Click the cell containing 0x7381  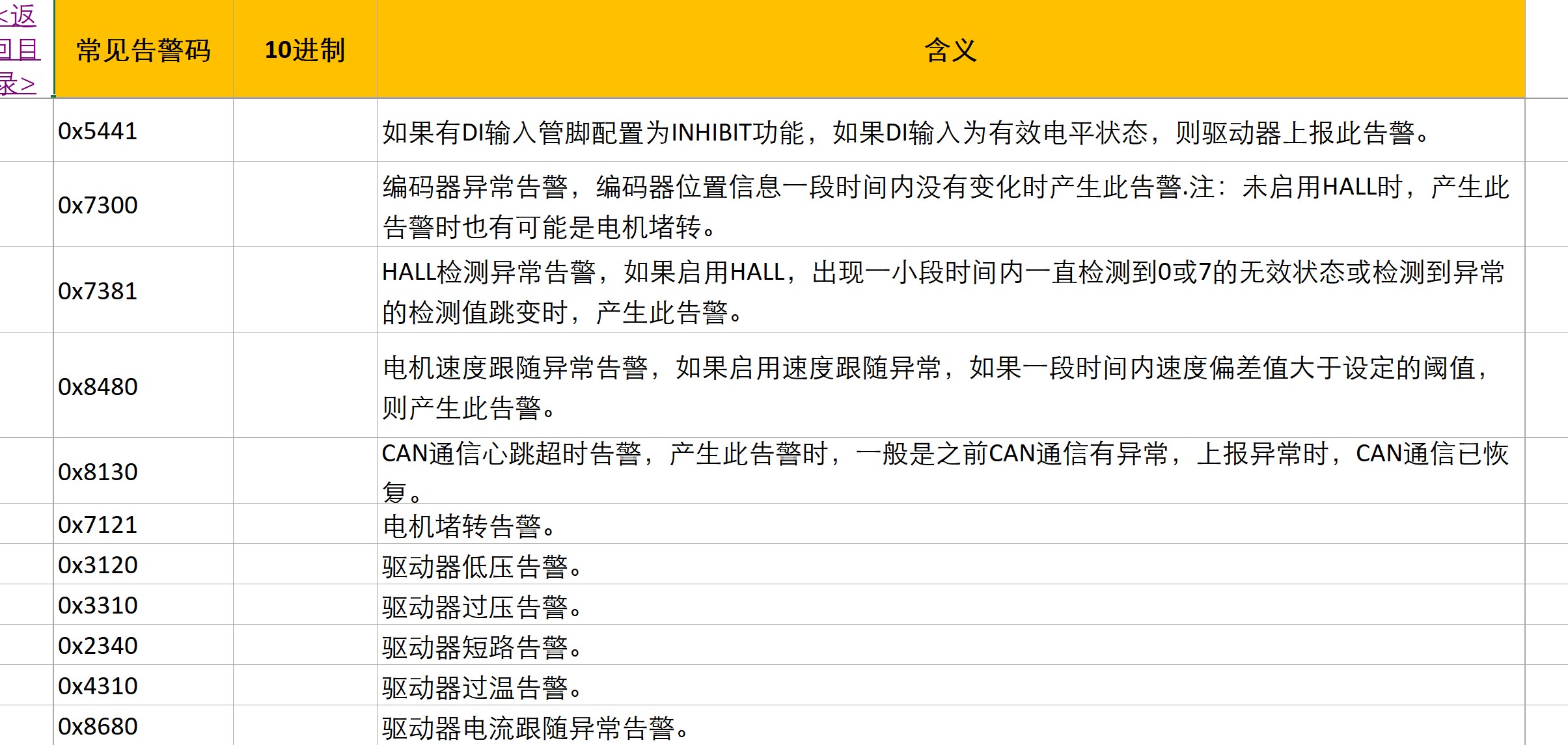point(98,291)
